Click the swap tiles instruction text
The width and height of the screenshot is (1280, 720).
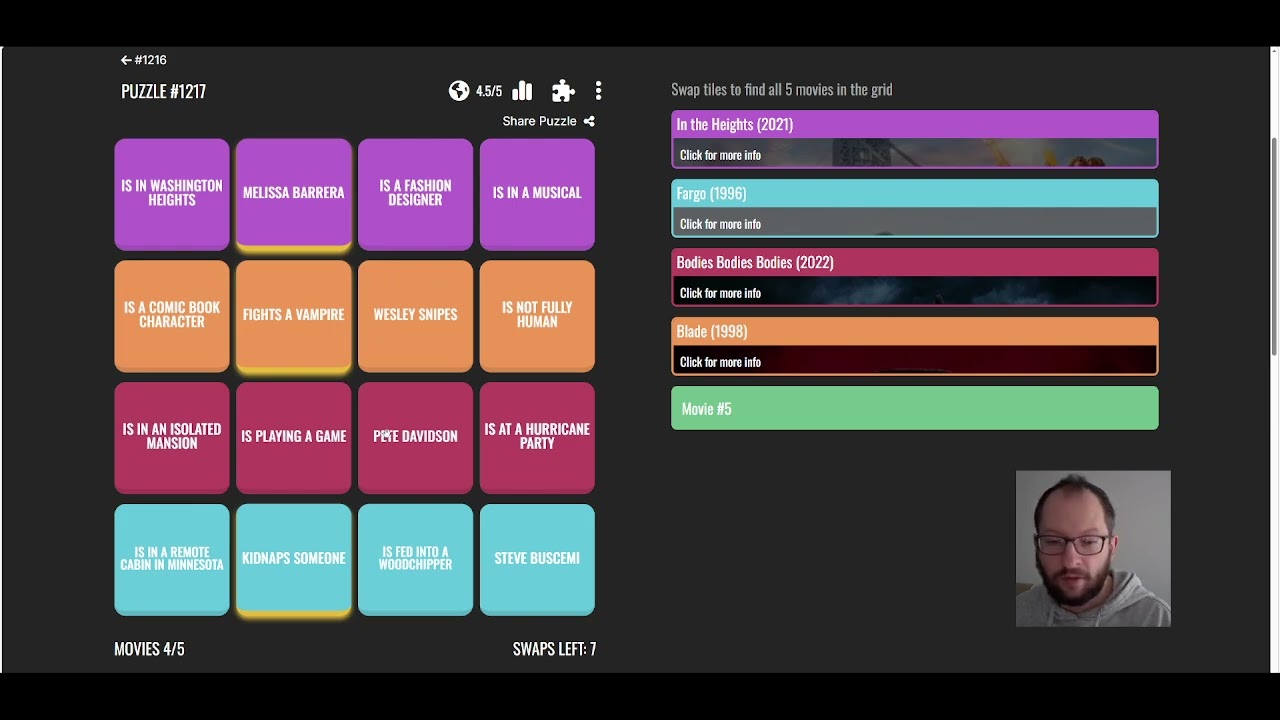(782, 89)
